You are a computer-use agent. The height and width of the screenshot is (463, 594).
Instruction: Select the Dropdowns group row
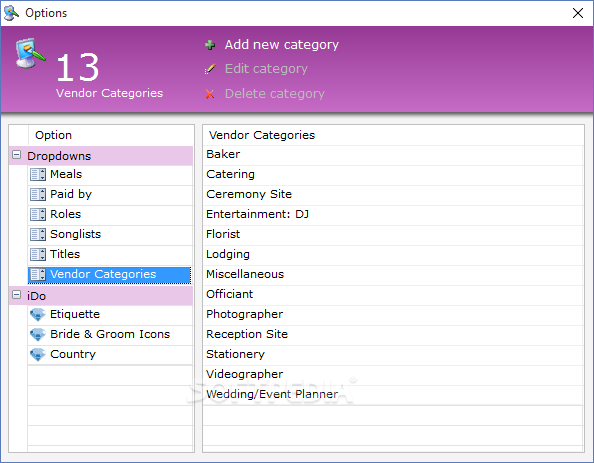[x=101, y=156]
